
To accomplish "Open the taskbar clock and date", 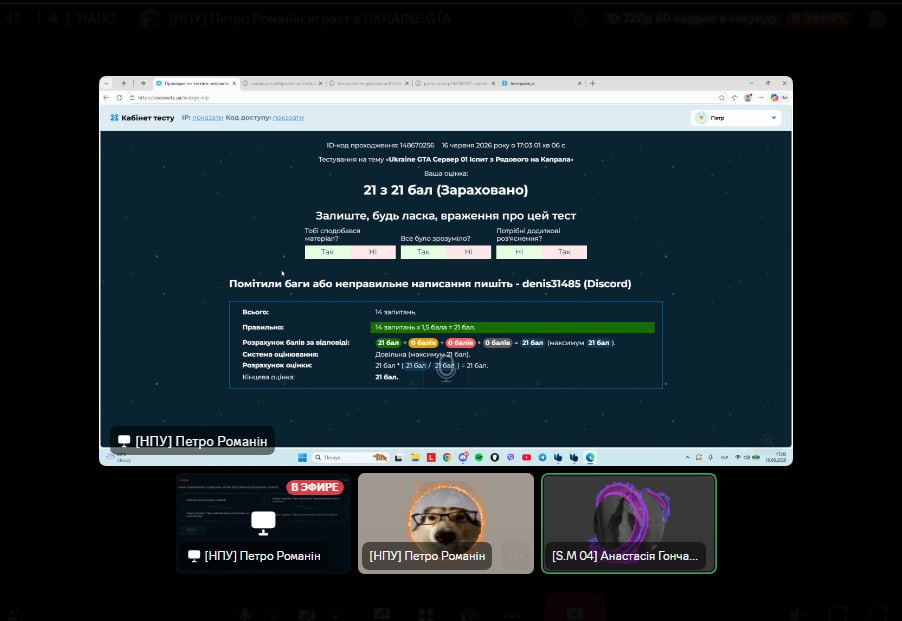I will (x=776, y=458).
